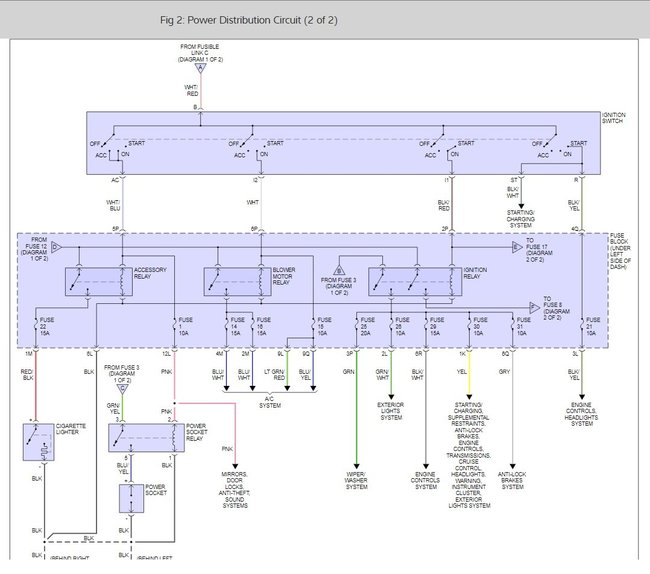Click the Fuse 21 10A symbol
The height and width of the screenshot is (574, 650).
coord(582,326)
